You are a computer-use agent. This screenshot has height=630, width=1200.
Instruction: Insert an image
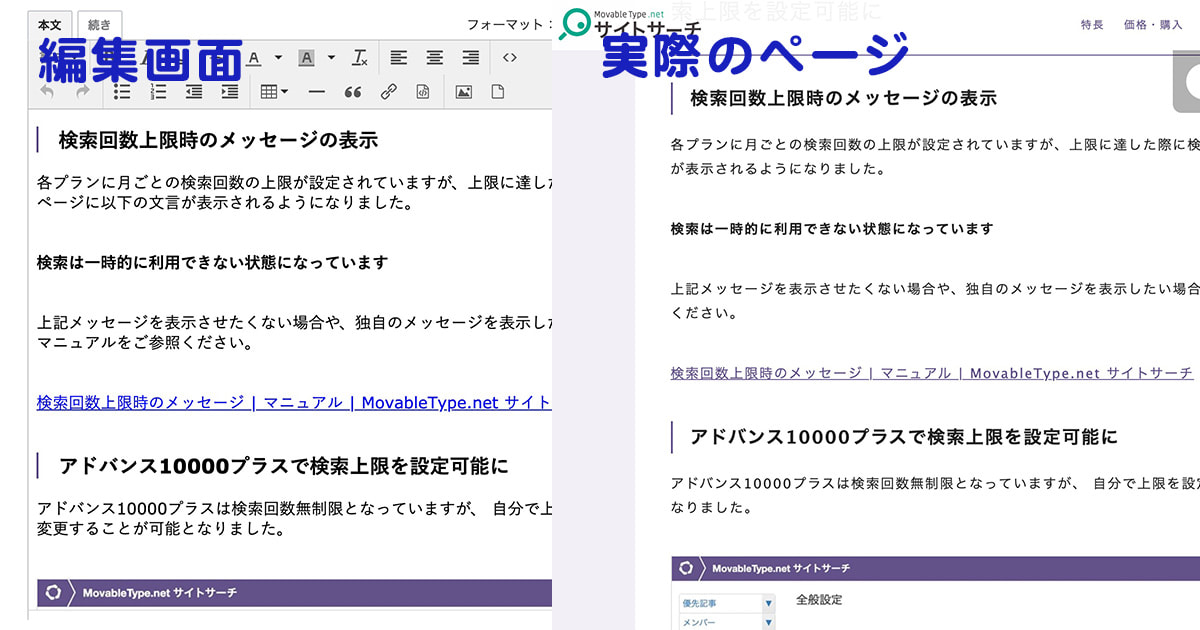(x=463, y=92)
